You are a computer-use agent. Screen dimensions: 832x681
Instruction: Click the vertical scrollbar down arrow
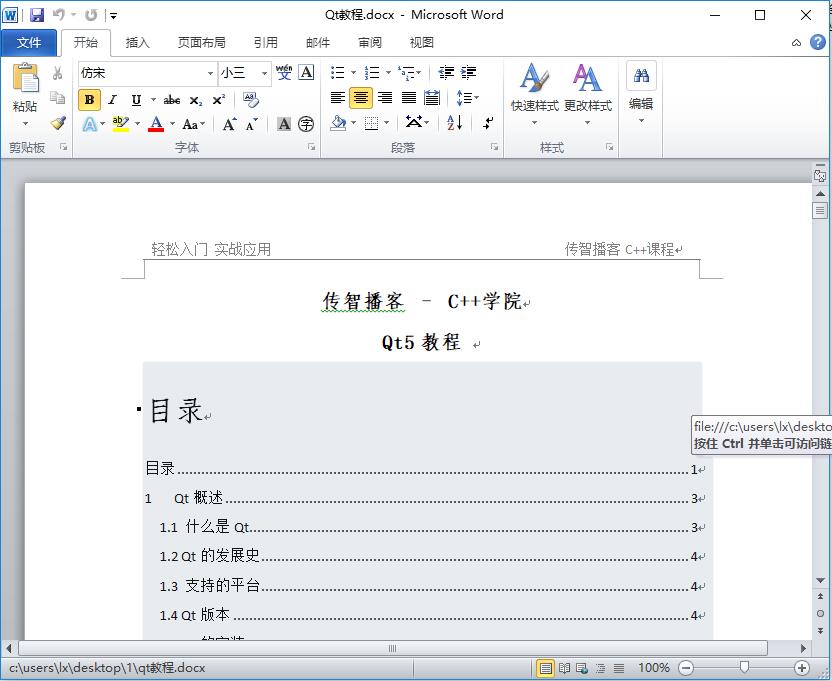click(x=820, y=581)
